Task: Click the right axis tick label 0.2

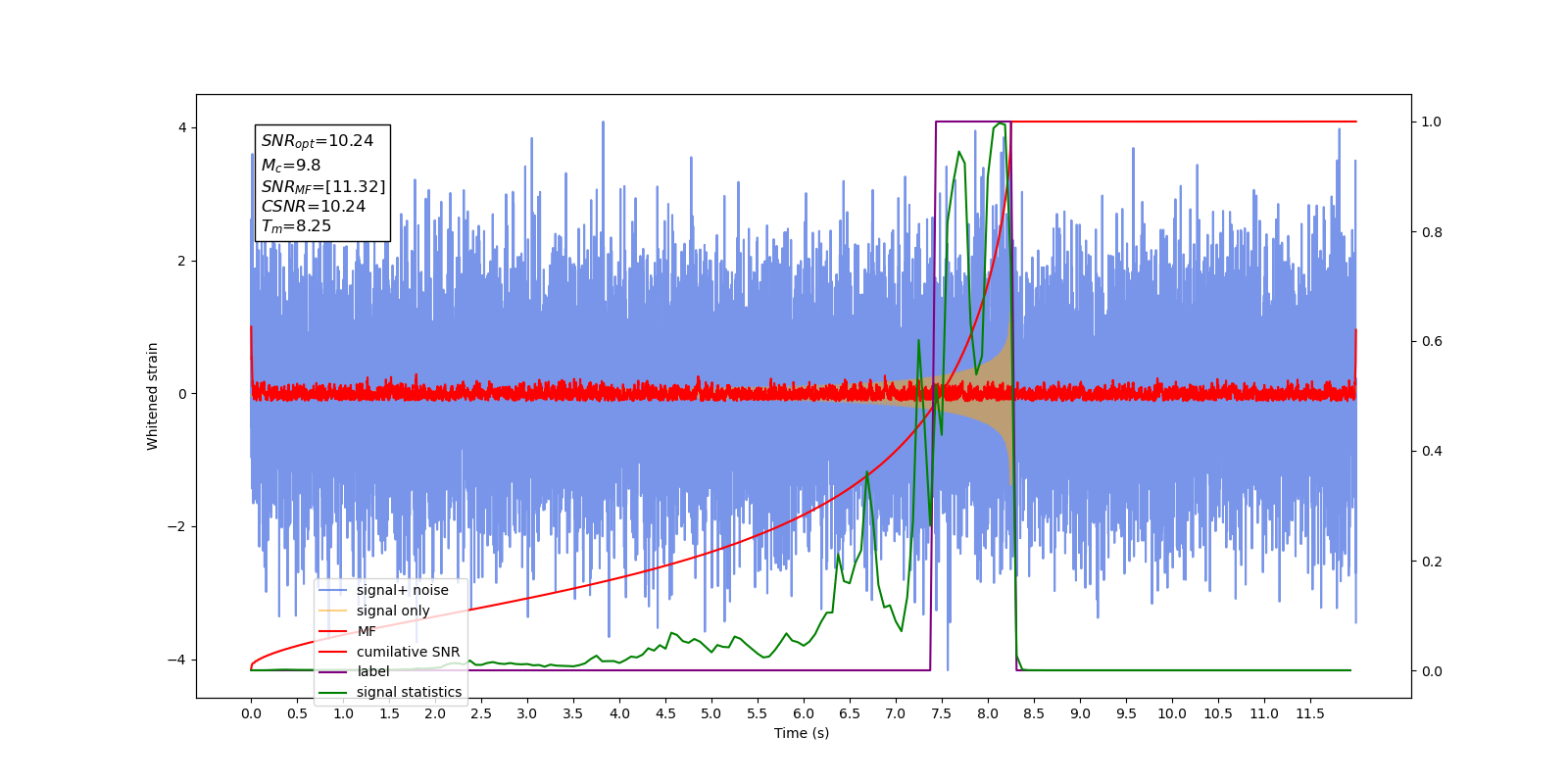Action: pyautogui.click(x=1432, y=562)
